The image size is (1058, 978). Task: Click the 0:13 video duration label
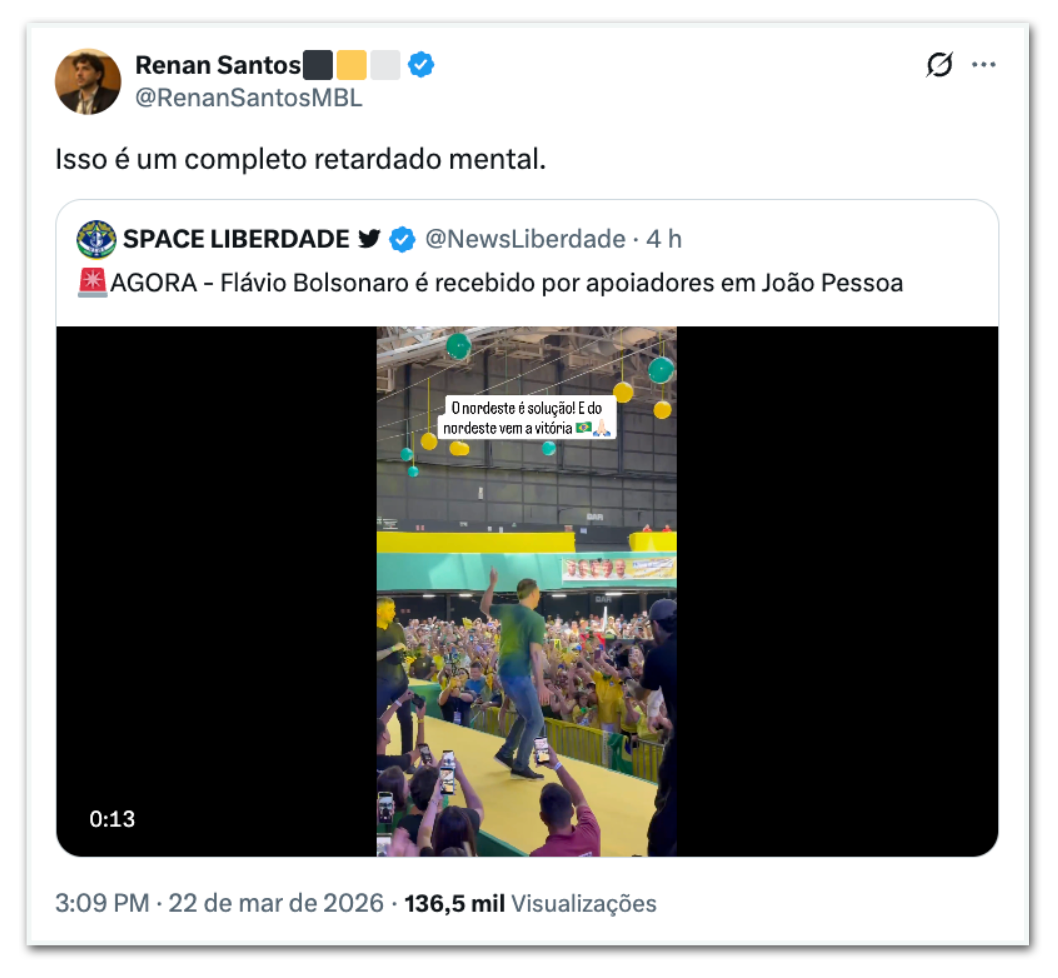pyautogui.click(x=112, y=818)
